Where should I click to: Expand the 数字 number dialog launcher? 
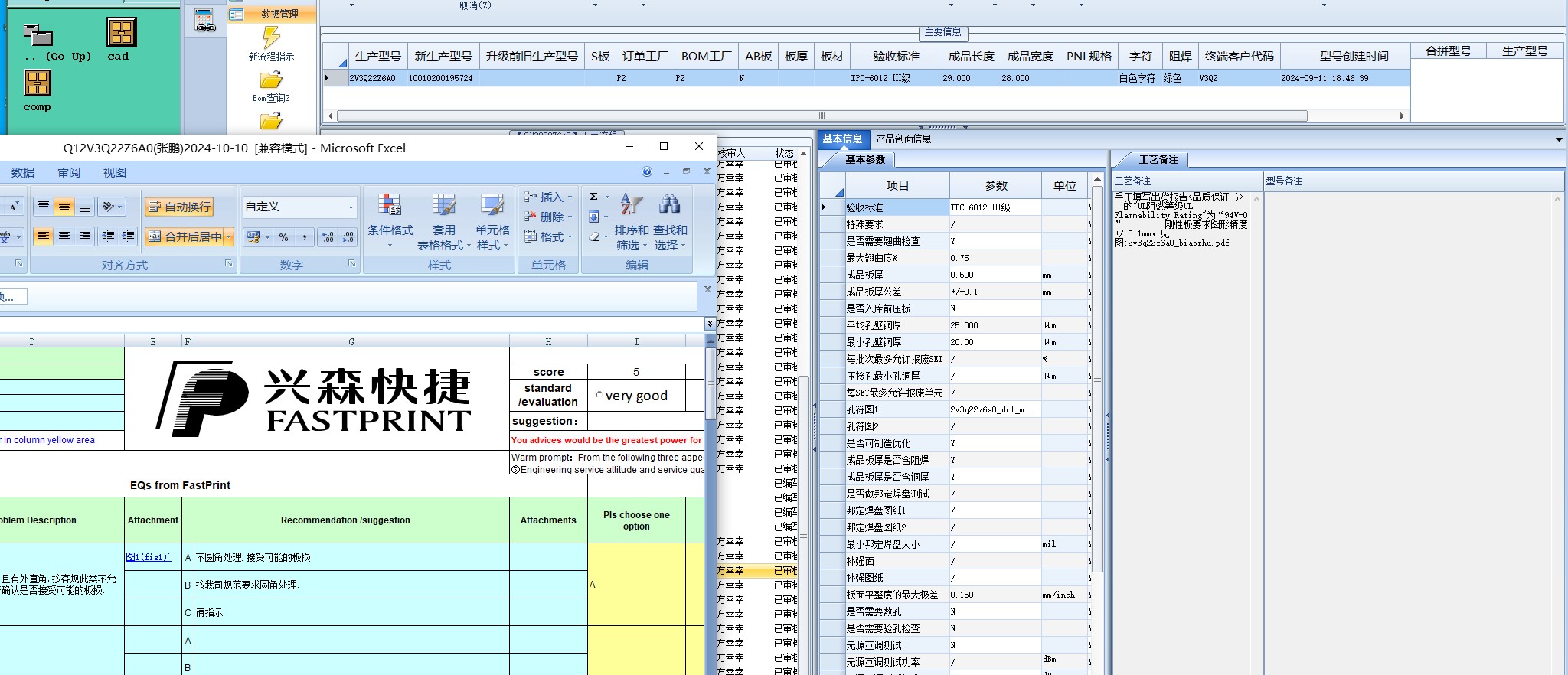point(352,264)
